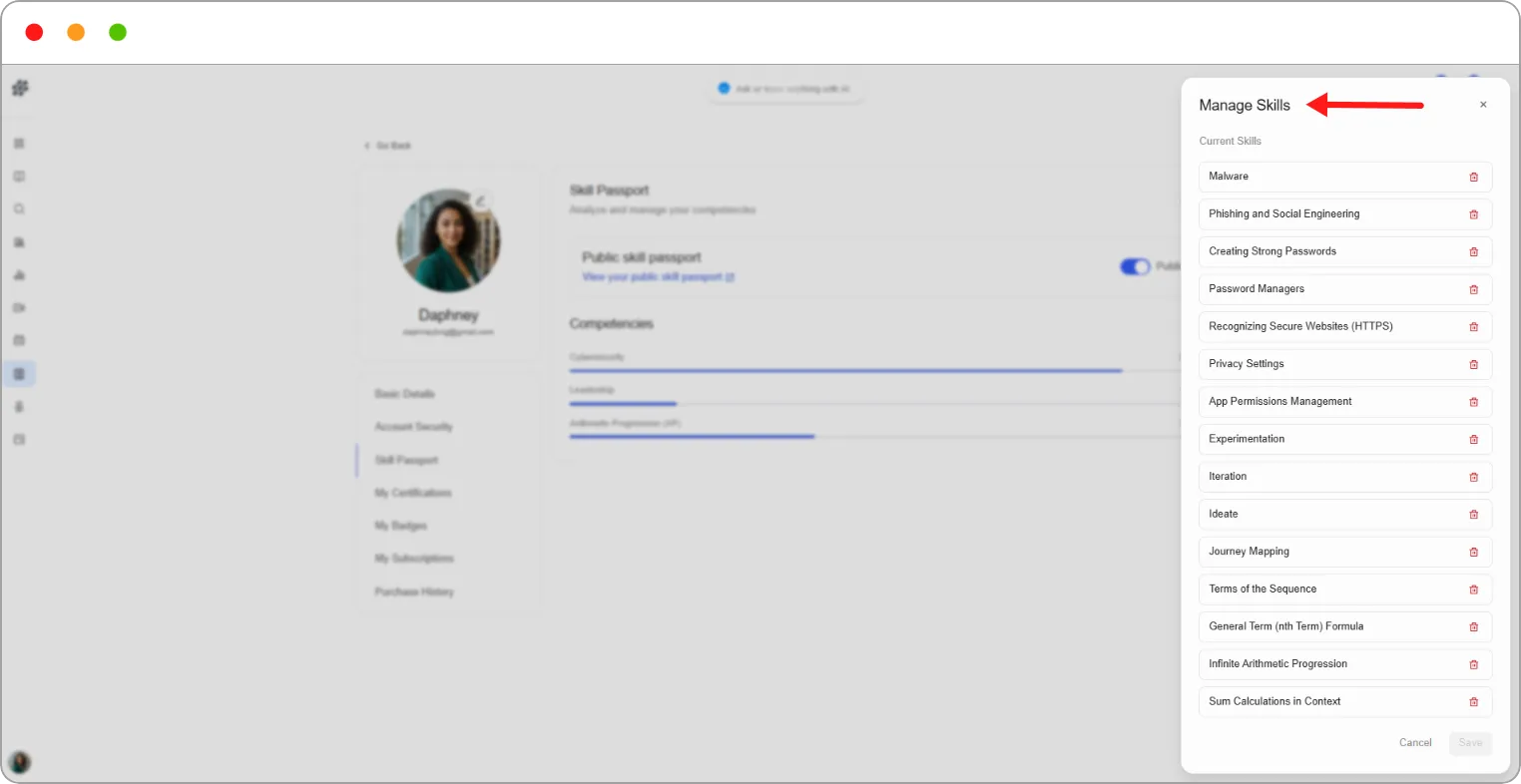Remove the Password Managers skill
1521x784 pixels.
click(x=1473, y=289)
